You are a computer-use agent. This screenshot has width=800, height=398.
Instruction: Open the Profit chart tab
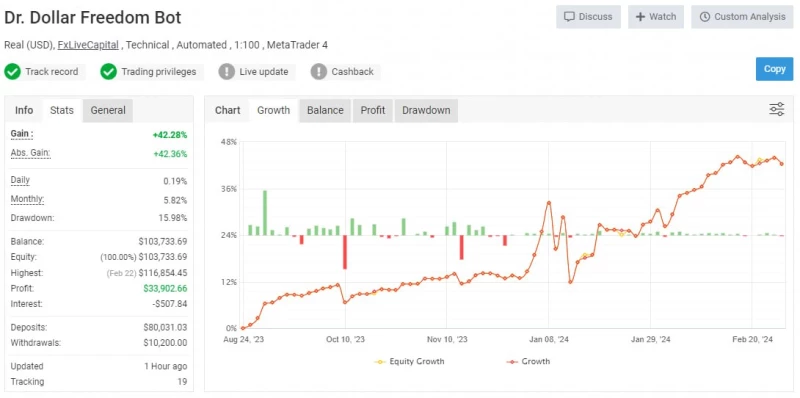(x=372, y=110)
